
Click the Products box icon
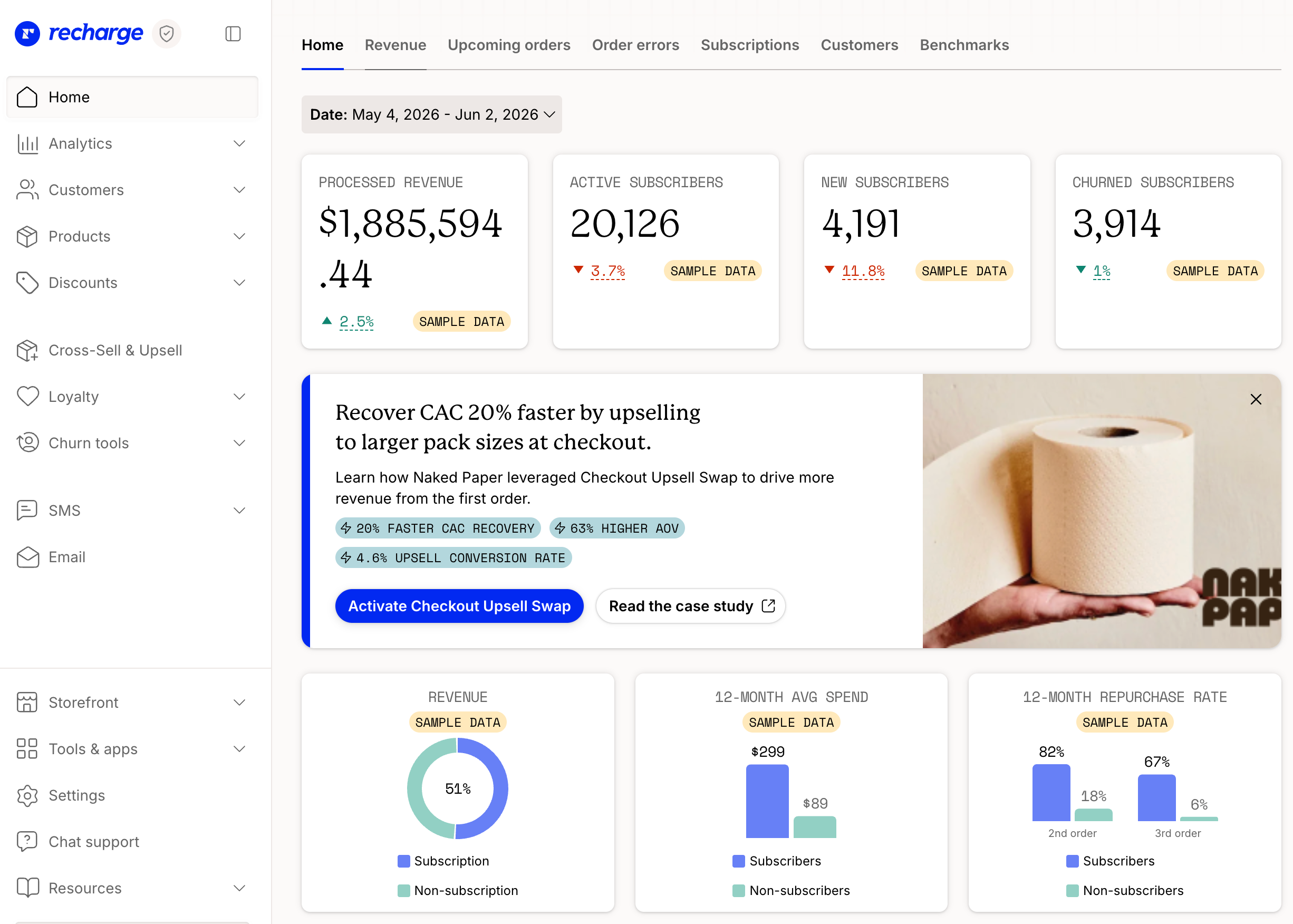[x=27, y=236]
